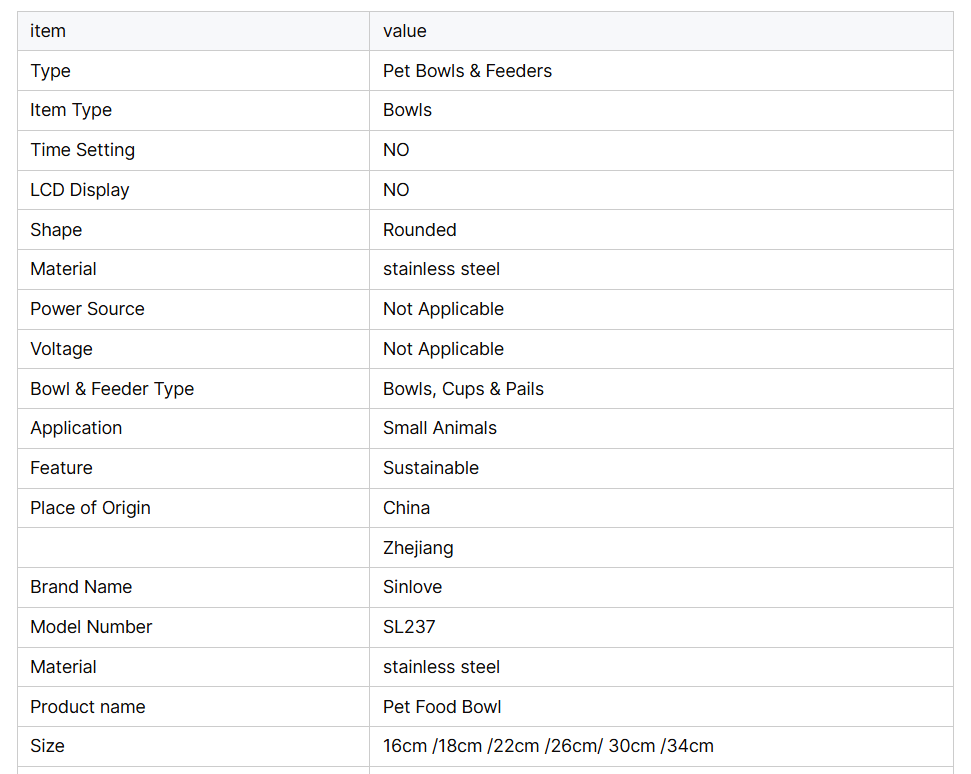Click the "China" origin value
Screen dimensions: 971x774
click(x=406, y=508)
